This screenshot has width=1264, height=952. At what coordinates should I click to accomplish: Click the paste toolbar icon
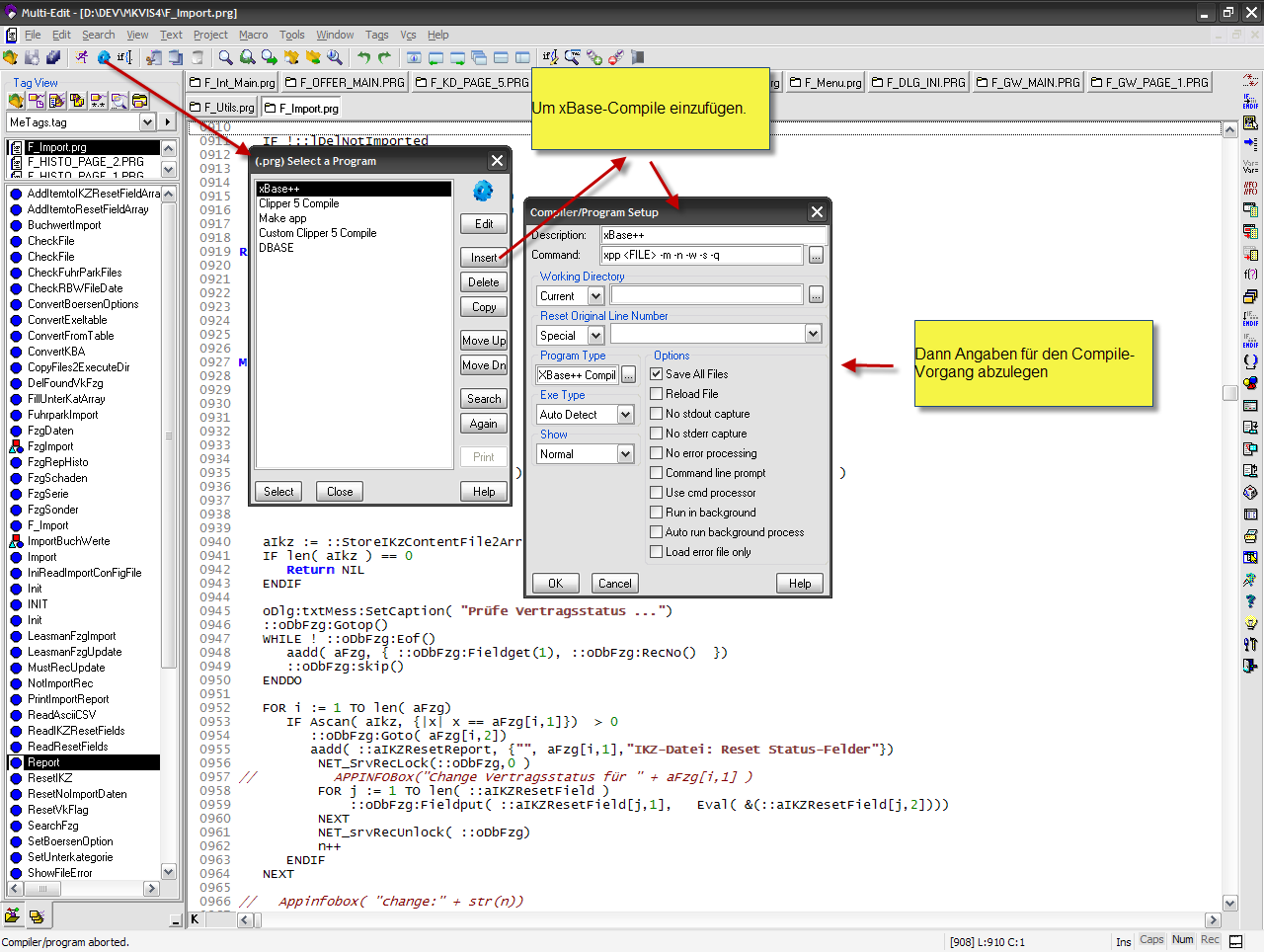(x=197, y=58)
